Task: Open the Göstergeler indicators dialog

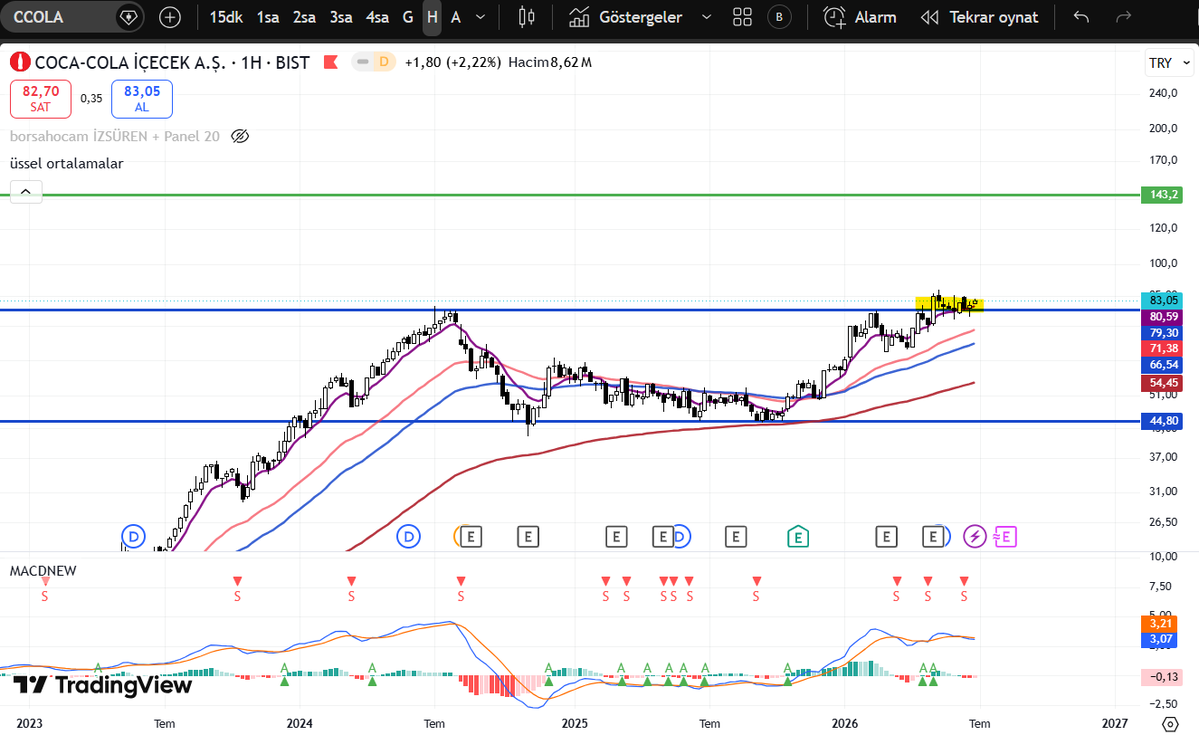Action: pos(625,17)
